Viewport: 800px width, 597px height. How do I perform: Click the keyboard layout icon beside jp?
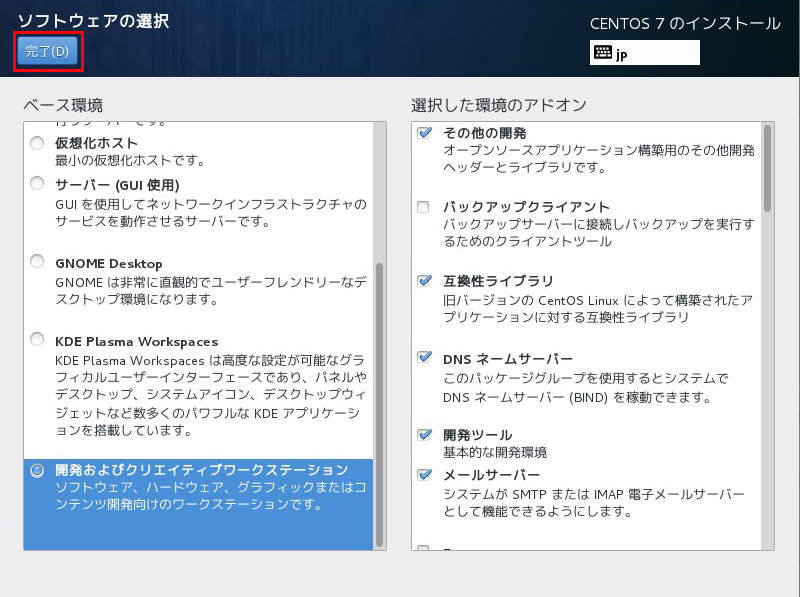(x=603, y=52)
